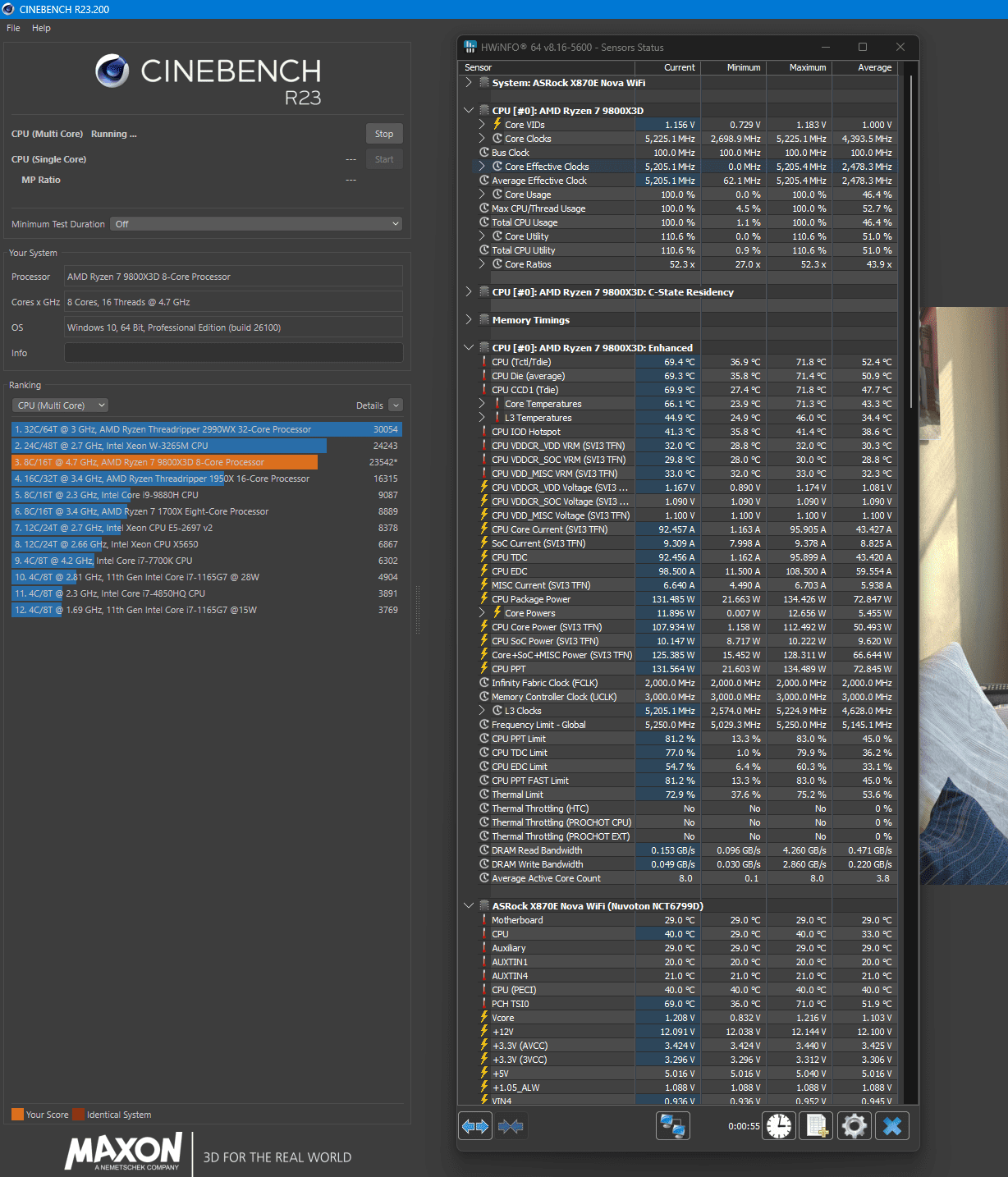This screenshot has height=1177, width=1008.
Task: Click the Sensor column header
Action: [547, 68]
